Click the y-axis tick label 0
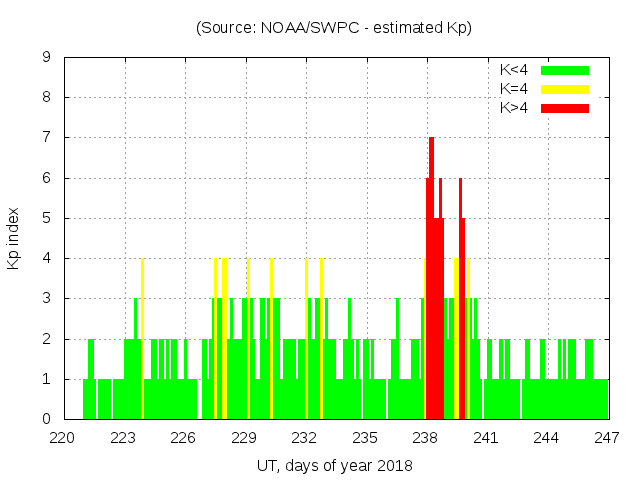This screenshot has width=640, height=480. click(x=47, y=419)
